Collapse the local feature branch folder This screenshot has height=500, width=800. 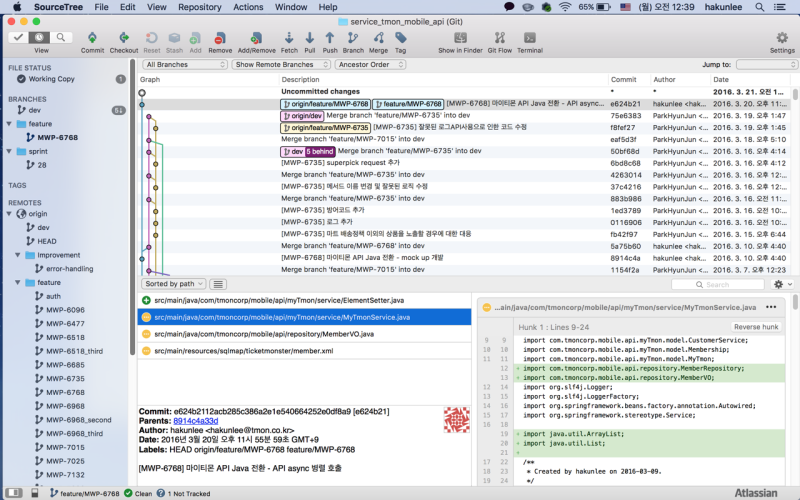(9, 124)
